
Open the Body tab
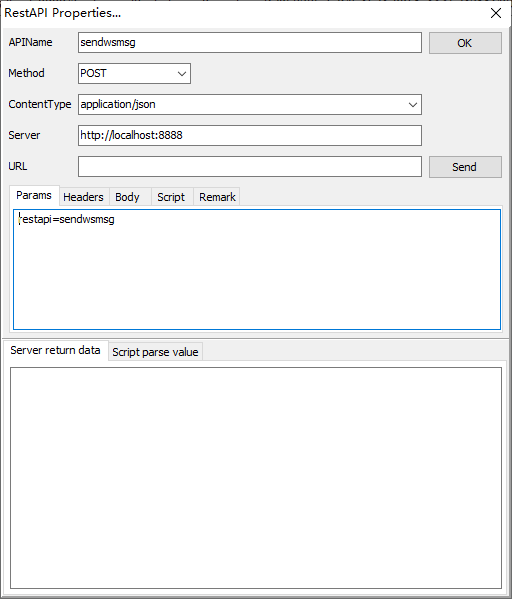[x=128, y=197]
